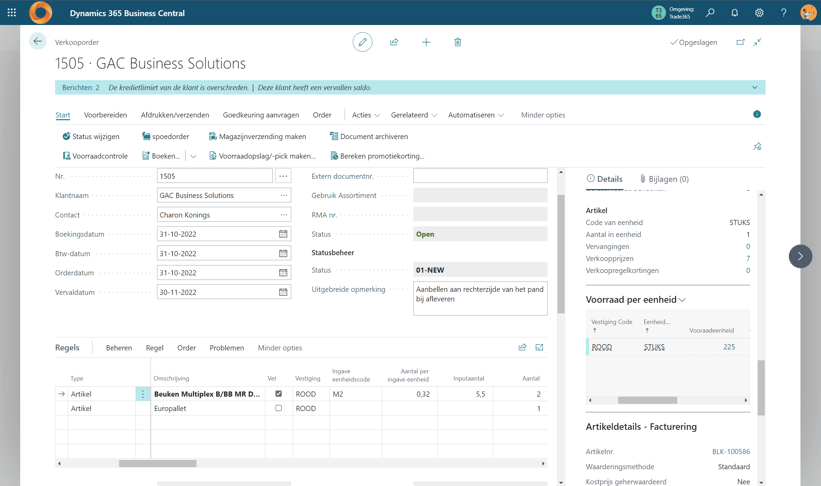Open the Automatiseren dropdown
The image size is (821, 486).
(x=476, y=115)
